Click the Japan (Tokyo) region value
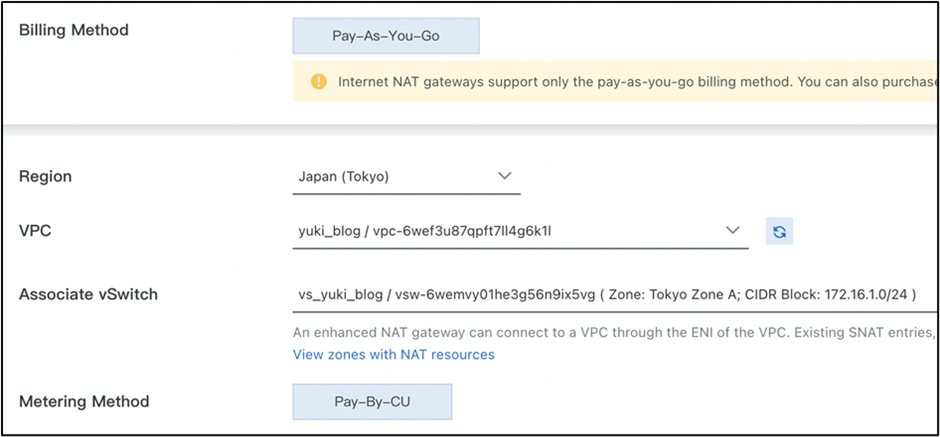940x437 pixels. 343,177
